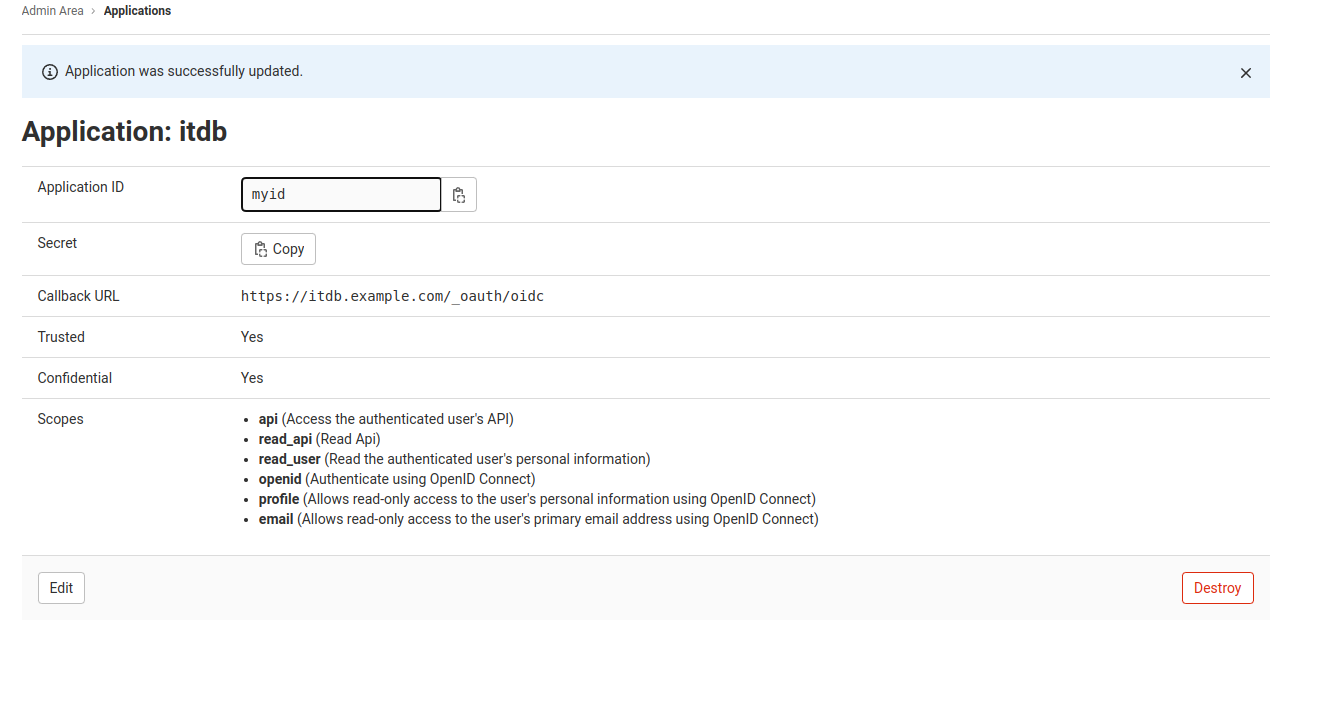Click the clipboard icon beside Application ID

pos(459,194)
